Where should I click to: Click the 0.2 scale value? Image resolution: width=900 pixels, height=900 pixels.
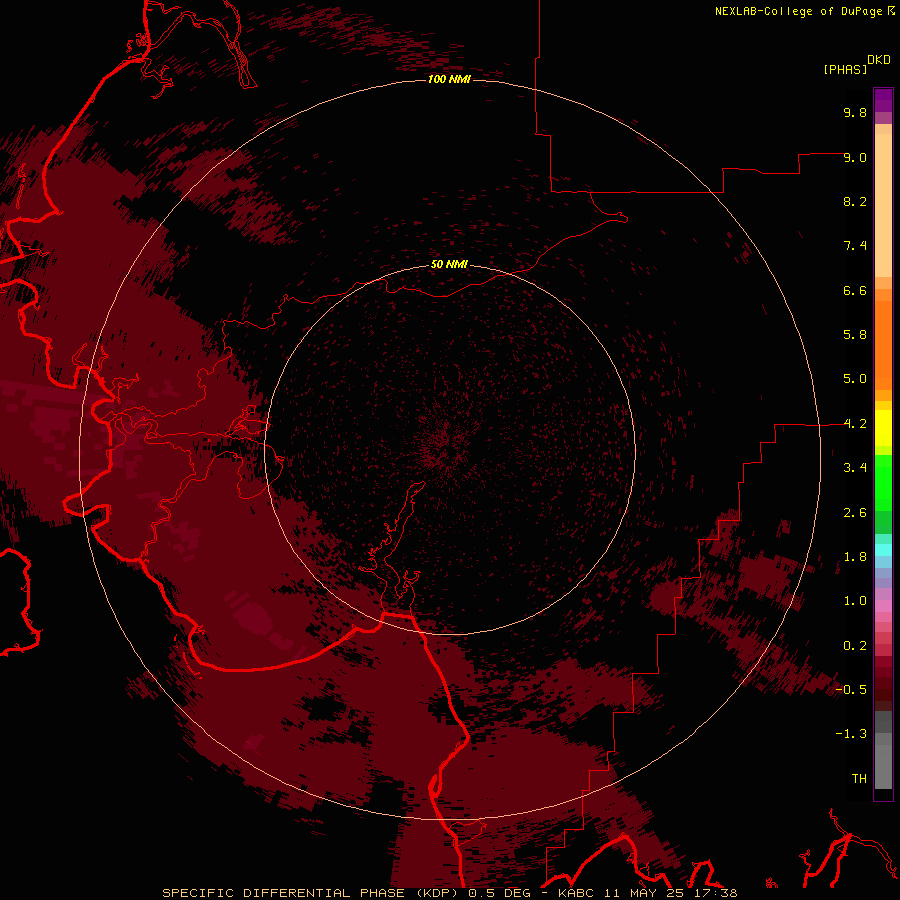coord(855,646)
